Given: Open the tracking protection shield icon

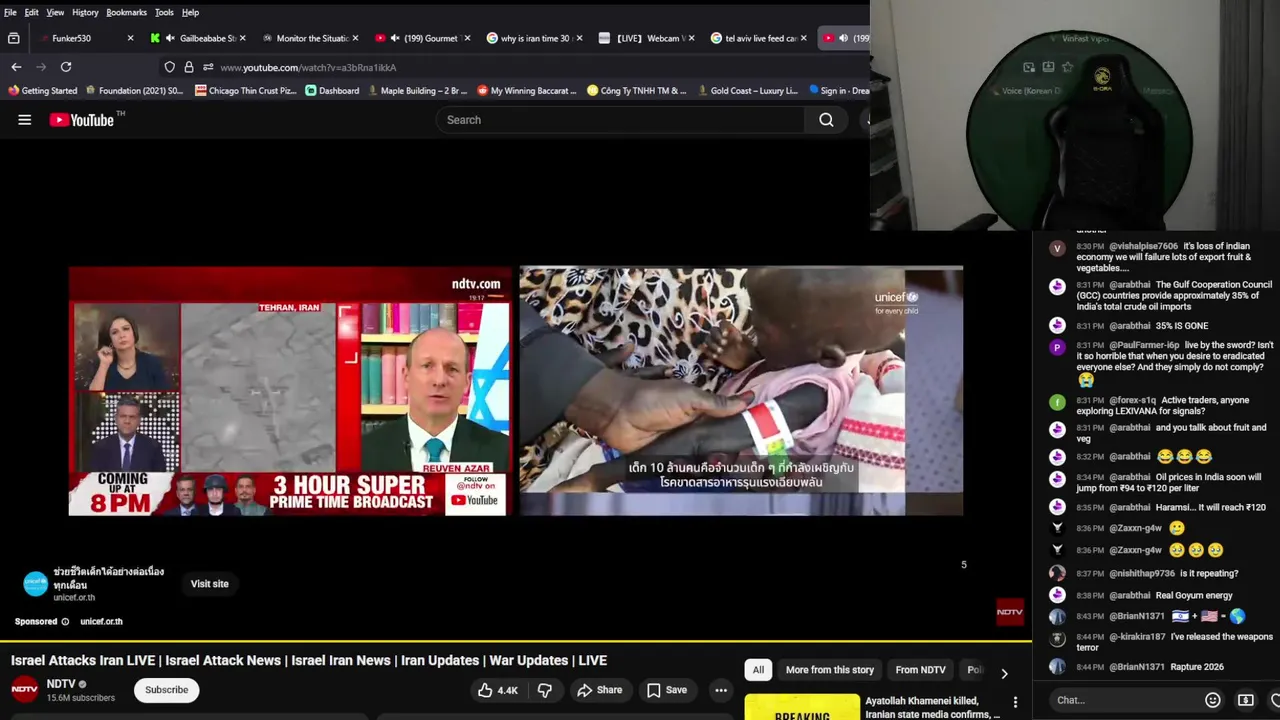Looking at the screenshot, I should [x=170, y=67].
